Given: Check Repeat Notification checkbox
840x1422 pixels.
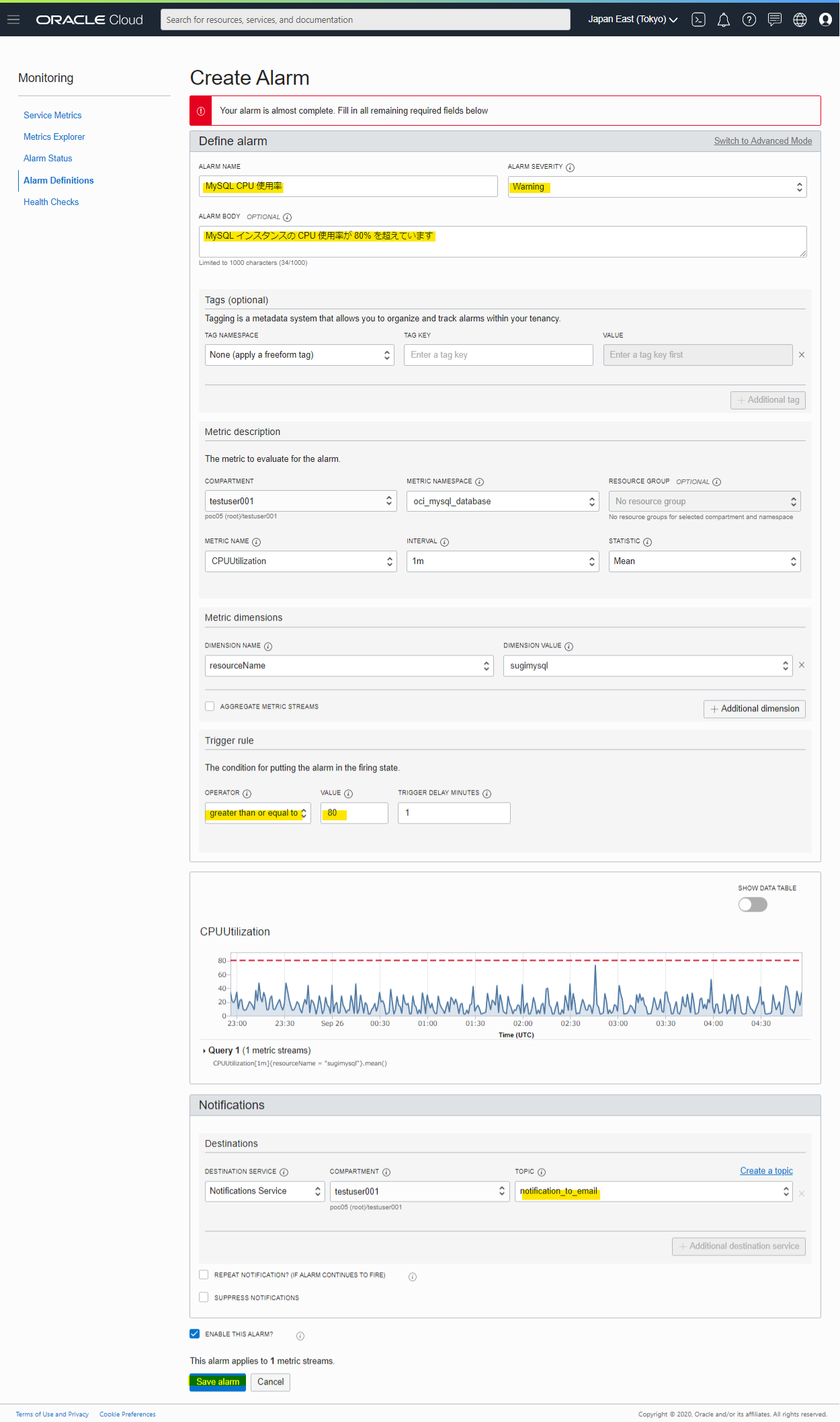Looking at the screenshot, I should [204, 1274].
